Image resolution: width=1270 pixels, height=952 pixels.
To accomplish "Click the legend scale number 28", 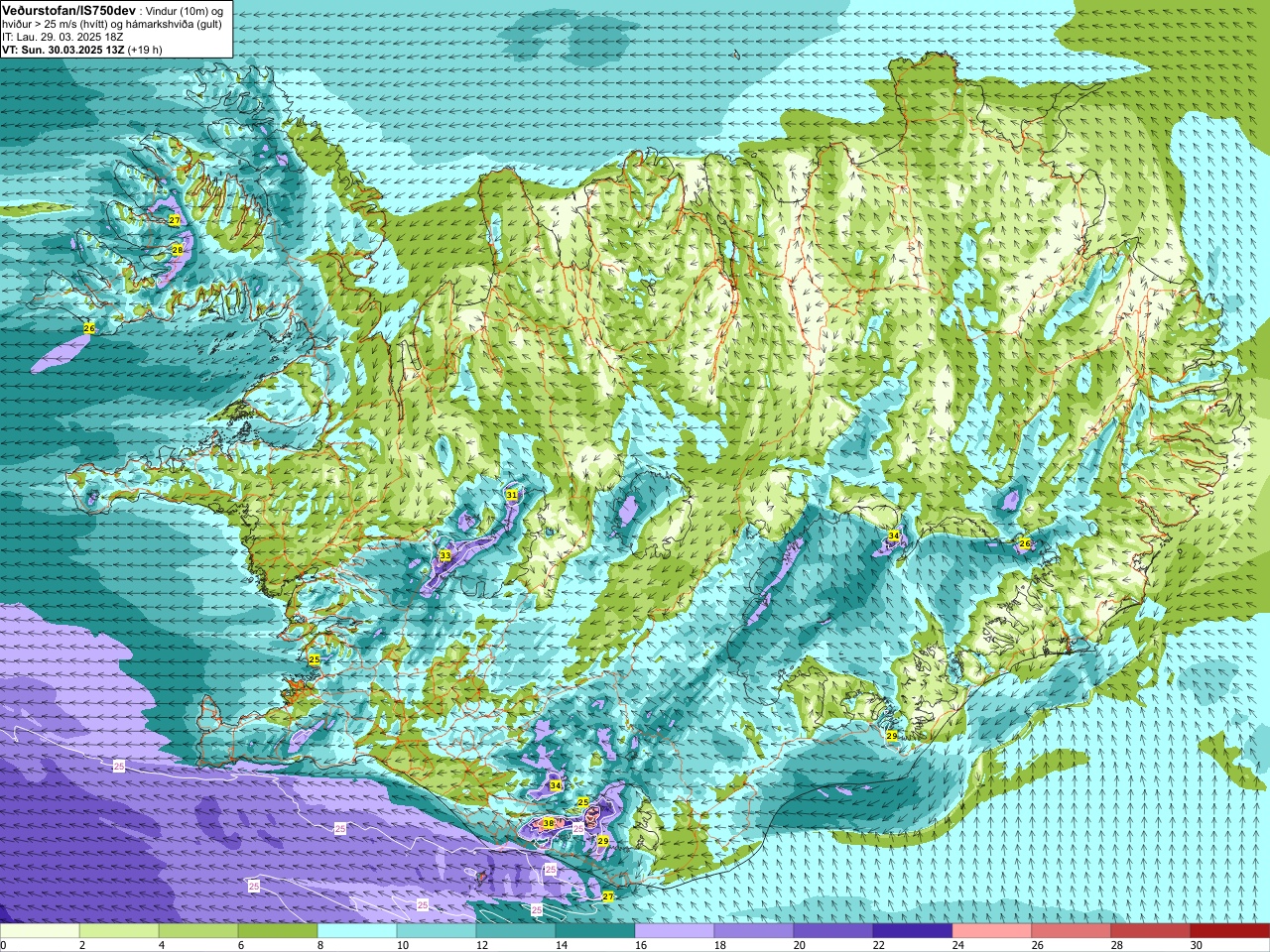I will [x=1117, y=945].
